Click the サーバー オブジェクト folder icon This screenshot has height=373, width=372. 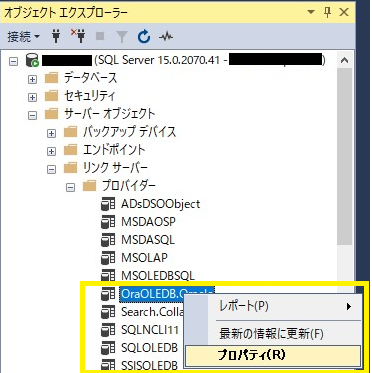[x=51, y=114]
